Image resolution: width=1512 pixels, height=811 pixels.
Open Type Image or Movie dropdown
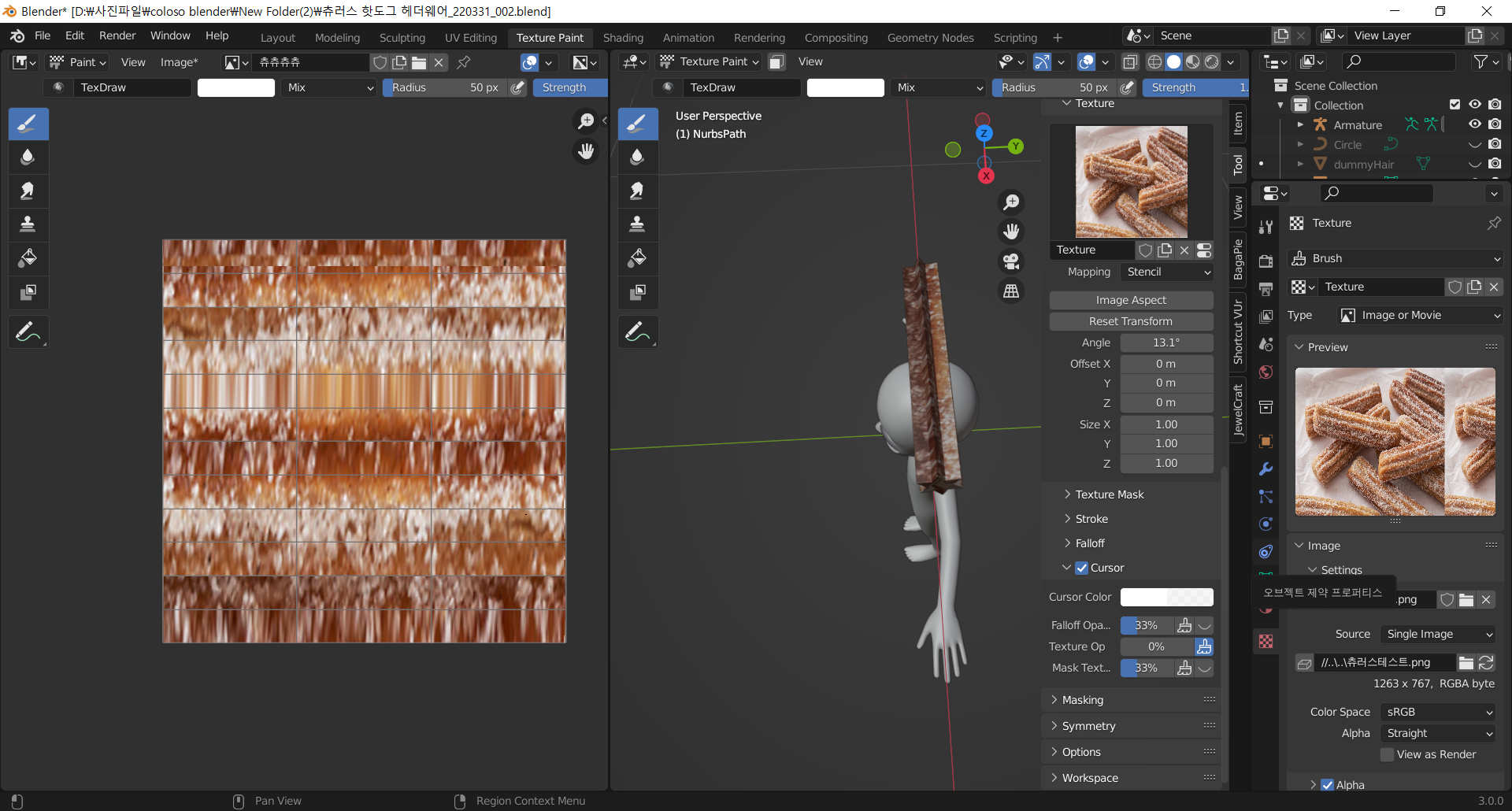click(x=1420, y=315)
